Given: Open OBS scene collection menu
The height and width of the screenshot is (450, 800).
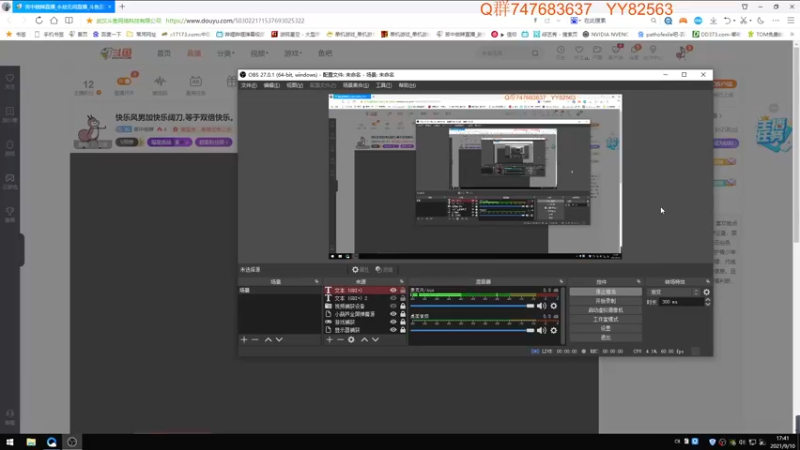Looking at the screenshot, I should click(356, 85).
